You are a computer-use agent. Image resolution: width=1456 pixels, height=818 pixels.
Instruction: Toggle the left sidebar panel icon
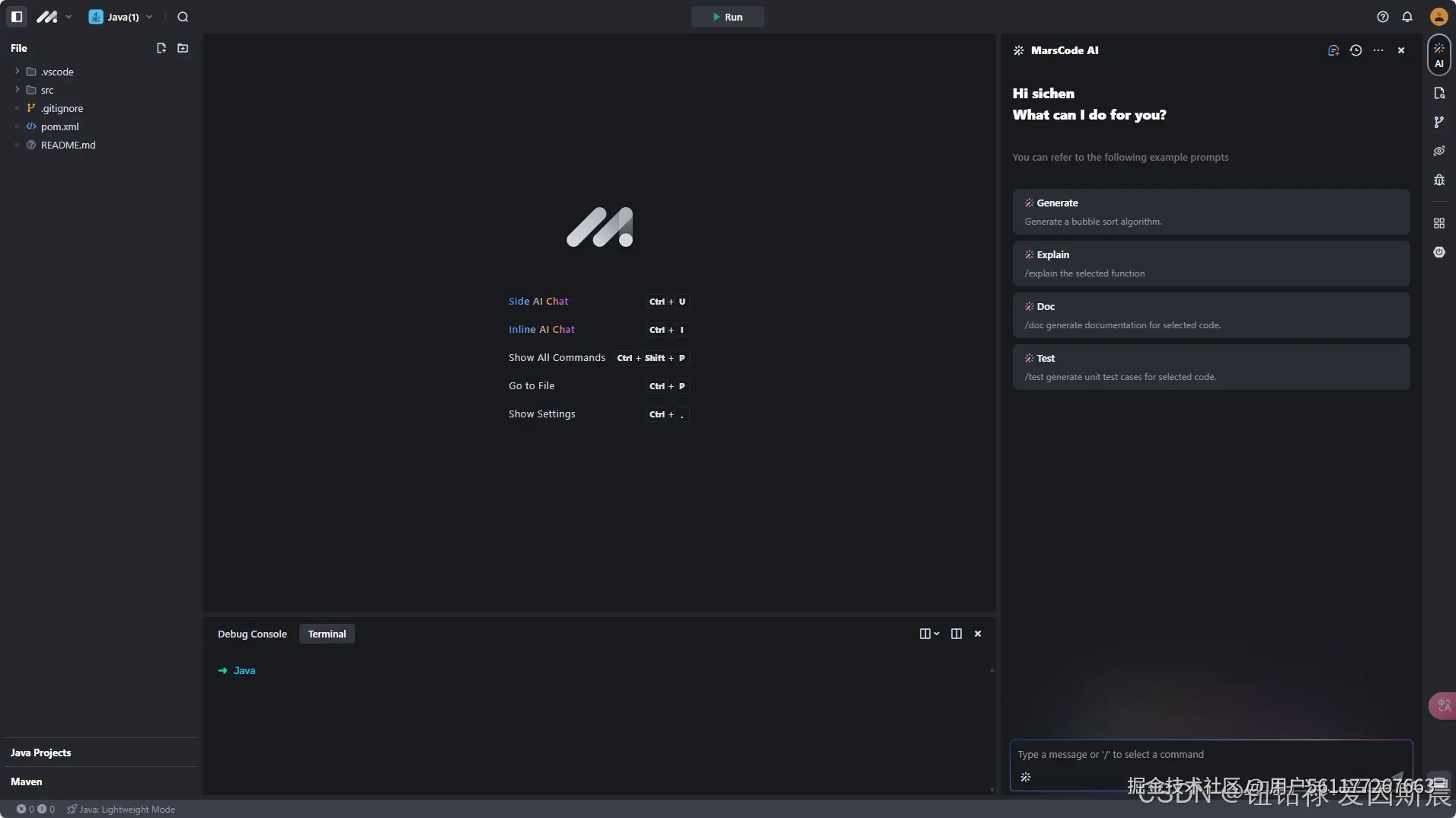point(17,17)
